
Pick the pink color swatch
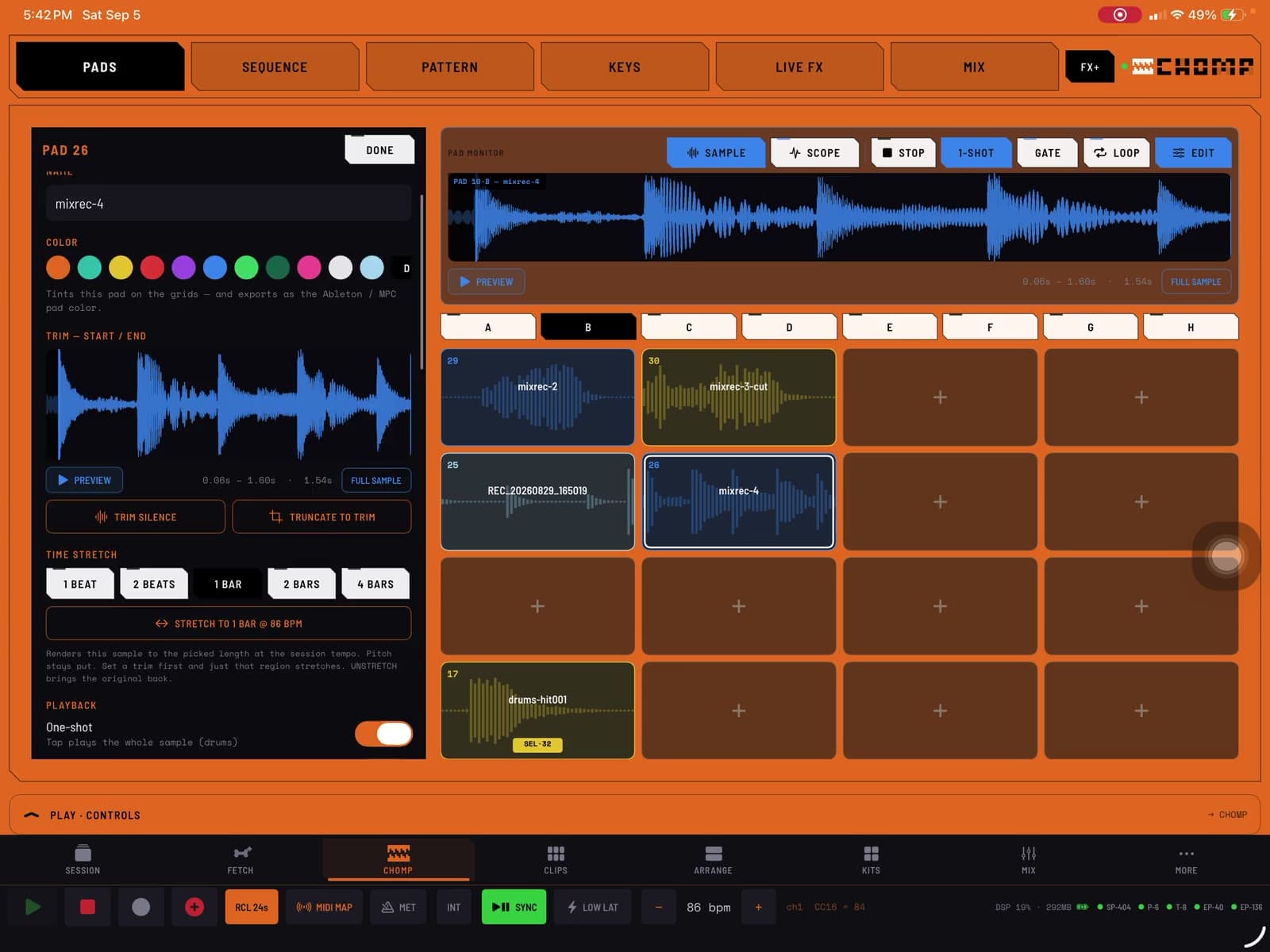pos(309,267)
